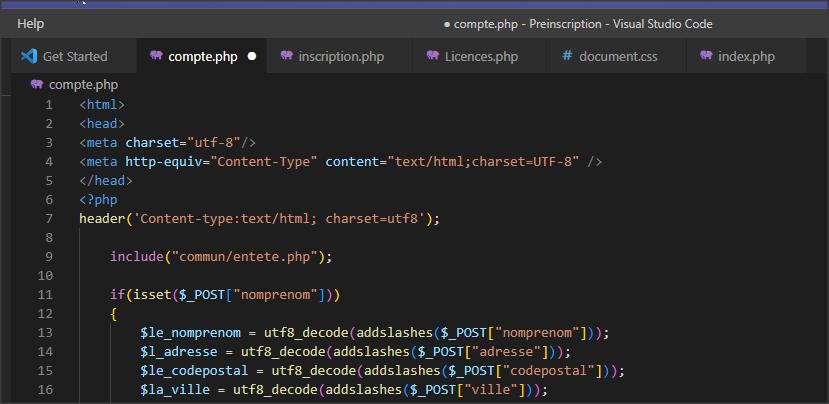Click the opening brace on line 12
Screen dimensions: 829x404
point(114,314)
